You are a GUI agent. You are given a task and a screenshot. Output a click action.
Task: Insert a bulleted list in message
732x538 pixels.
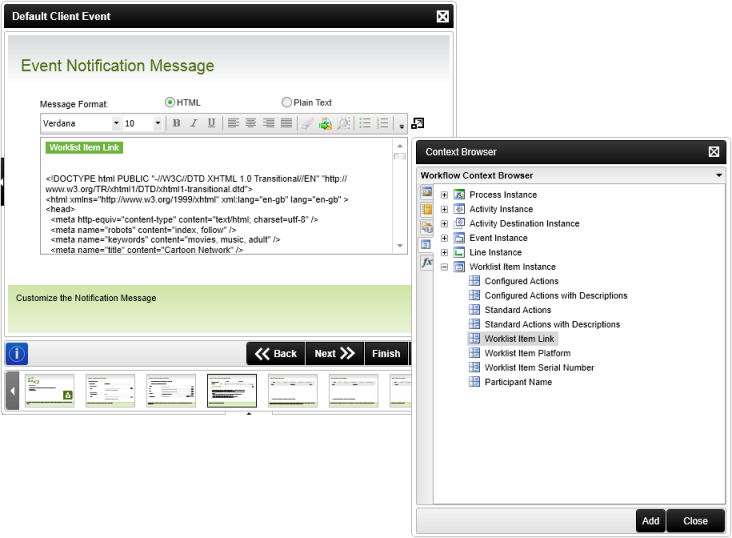[365, 123]
